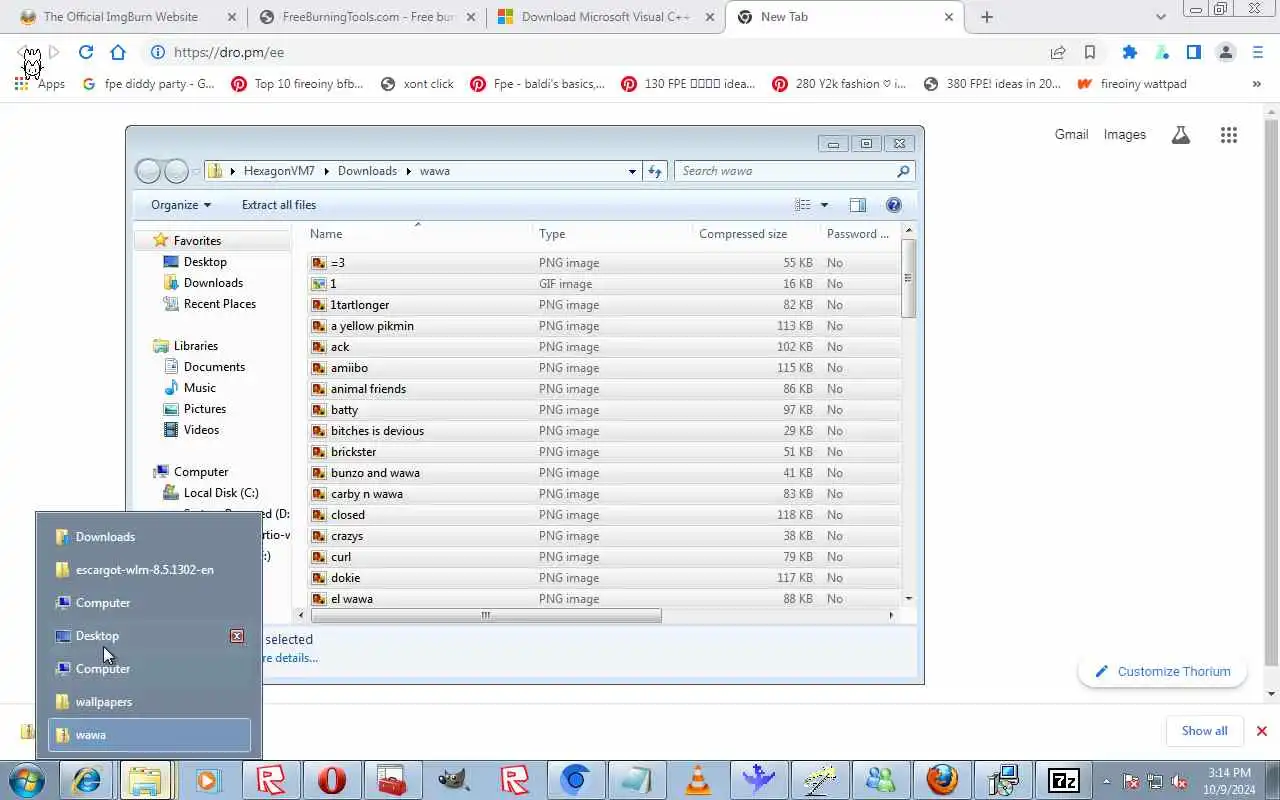Show more bookmarks overflow chevron

[x=1257, y=84]
